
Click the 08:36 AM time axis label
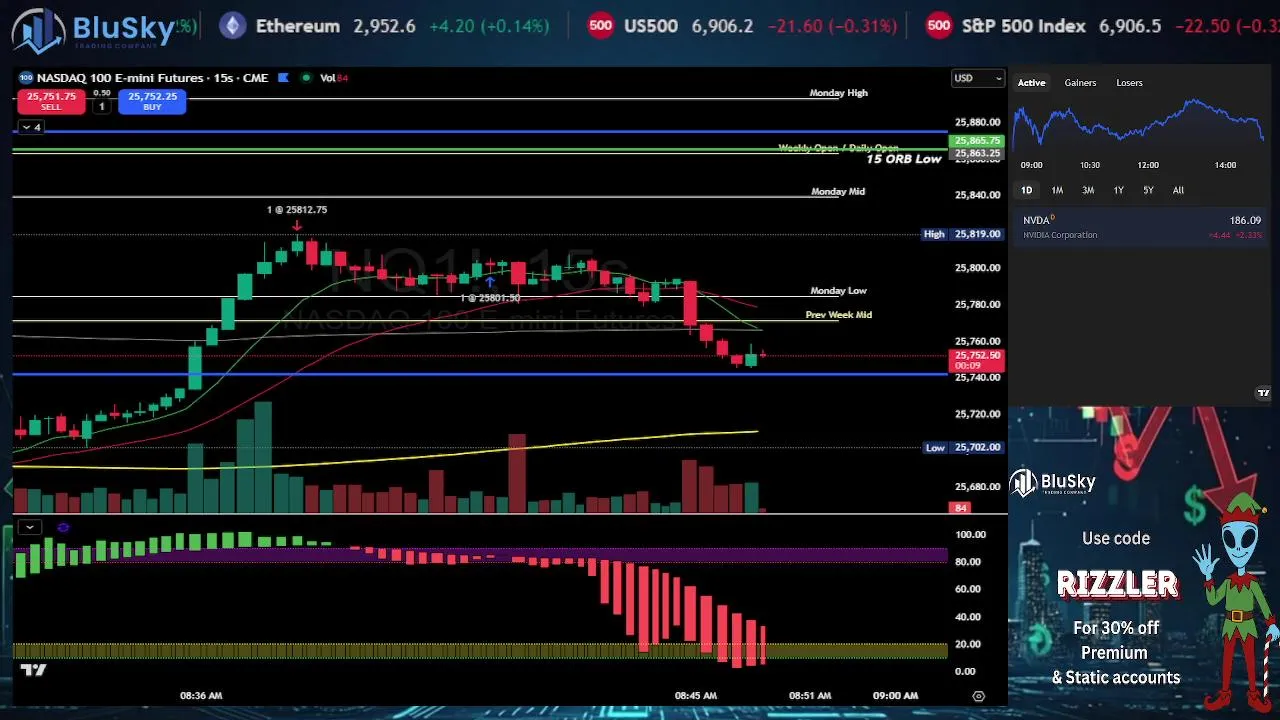(201, 696)
